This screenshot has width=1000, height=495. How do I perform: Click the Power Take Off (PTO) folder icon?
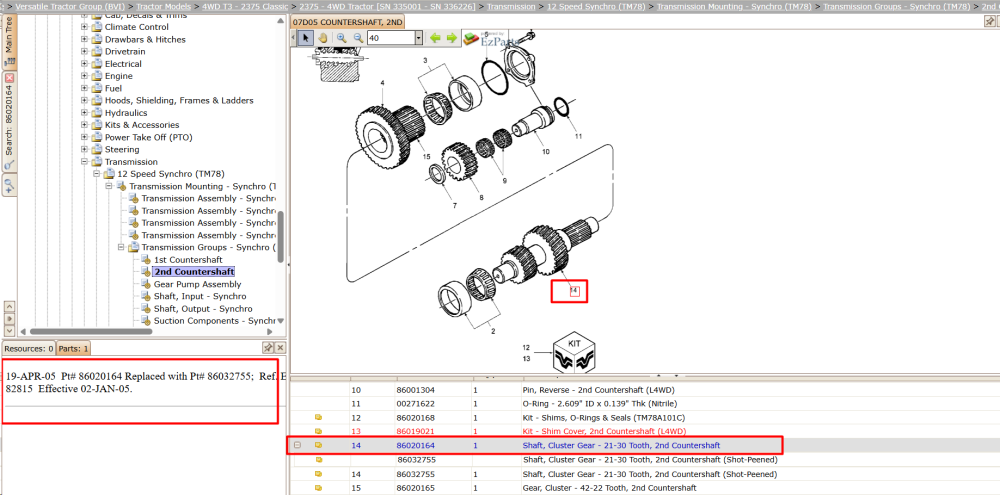(96, 138)
